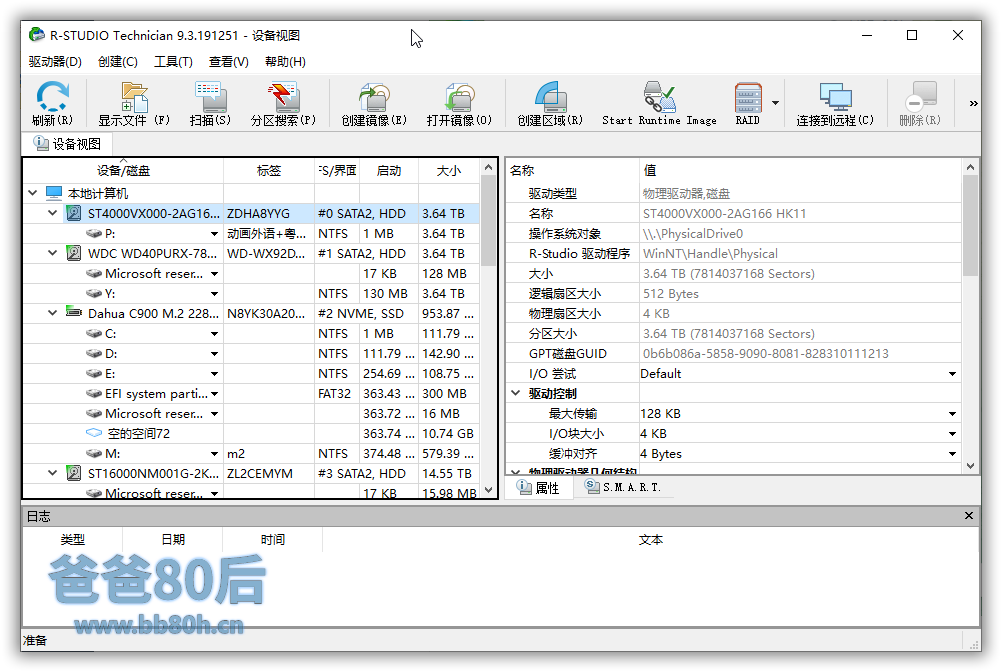1002x672 pixels.
Task: Switch to the S.M.A.R.T. tab
Action: tap(623, 487)
